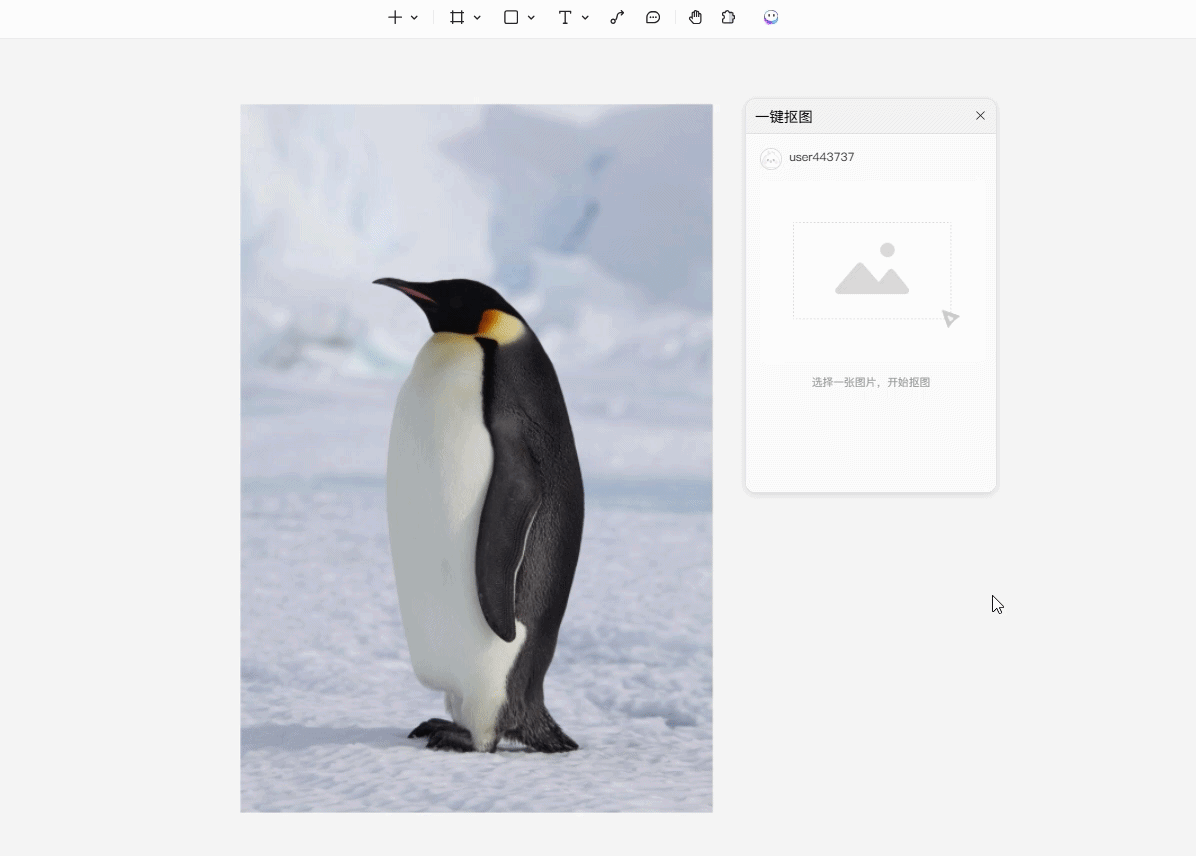Click the user443737 avatar
This screenshot has width=1196, height=856.
[x=771, y=158]
